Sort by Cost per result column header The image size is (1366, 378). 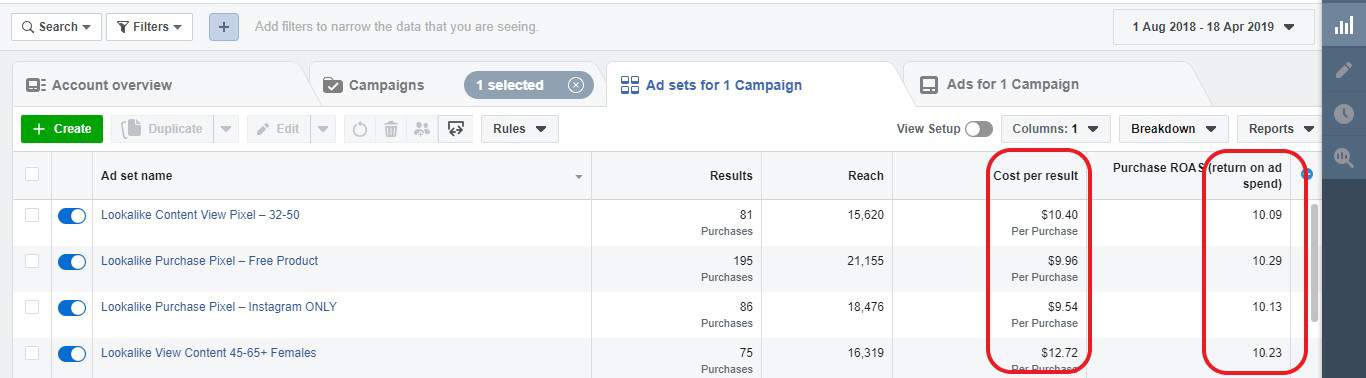point(1035,176)
